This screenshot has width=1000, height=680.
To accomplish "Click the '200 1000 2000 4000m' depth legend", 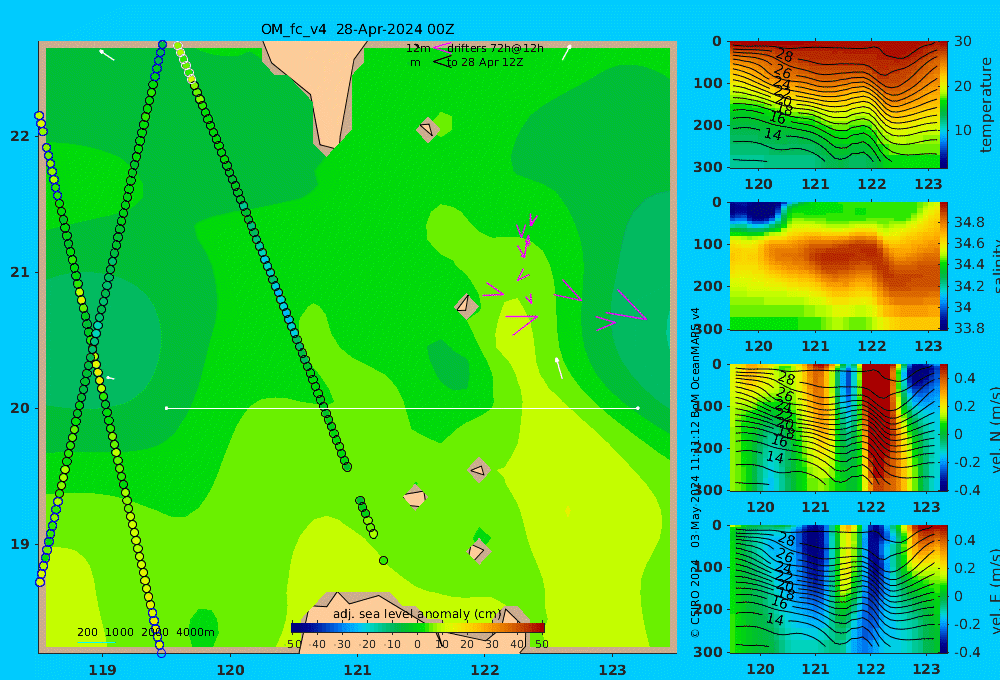I will pos(145,632).
